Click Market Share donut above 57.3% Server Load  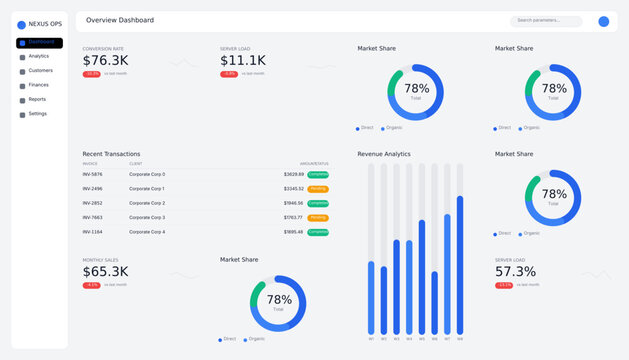[553, 198]
